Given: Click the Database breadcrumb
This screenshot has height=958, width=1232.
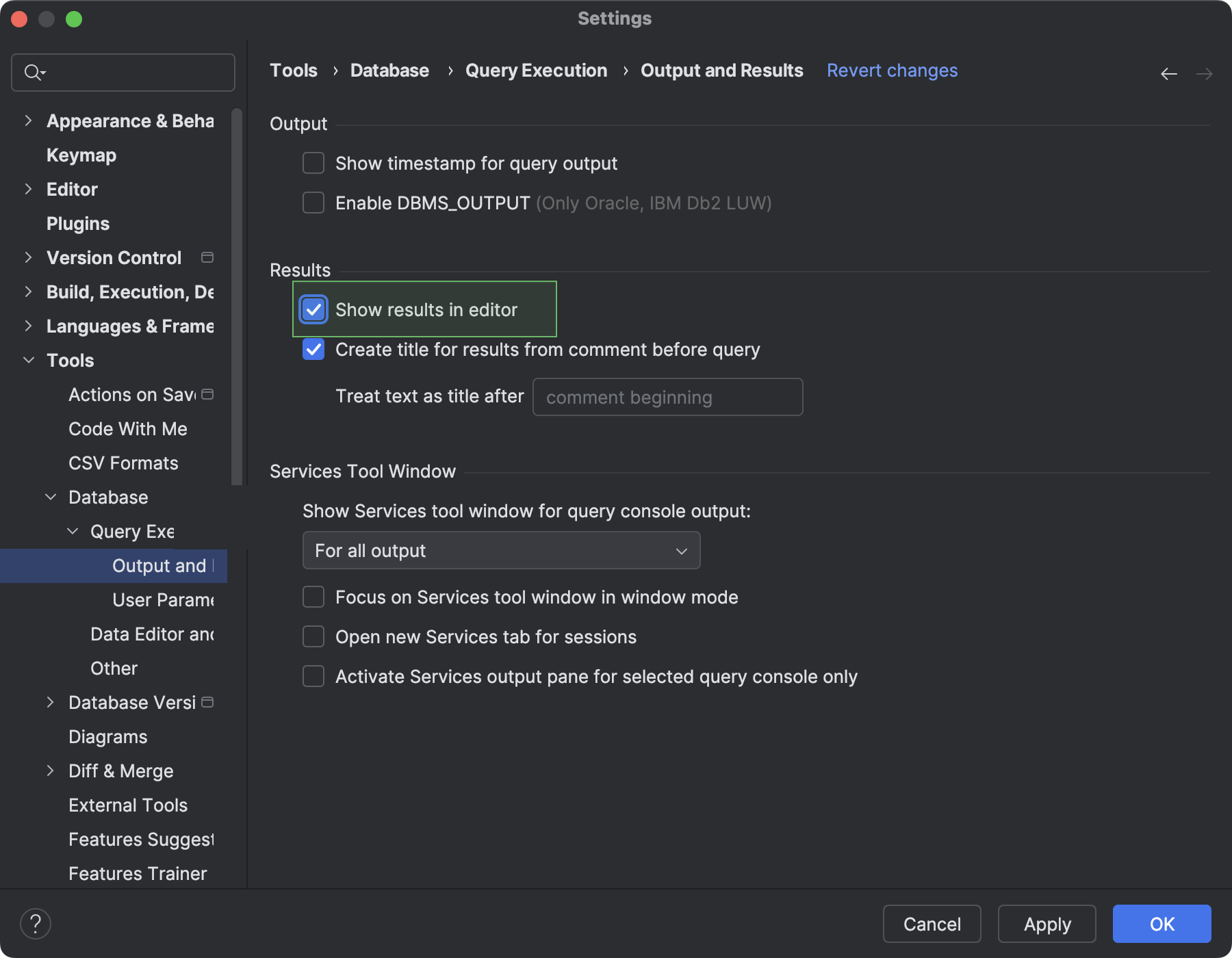Looking at the screenshot, I should point(389,70).
